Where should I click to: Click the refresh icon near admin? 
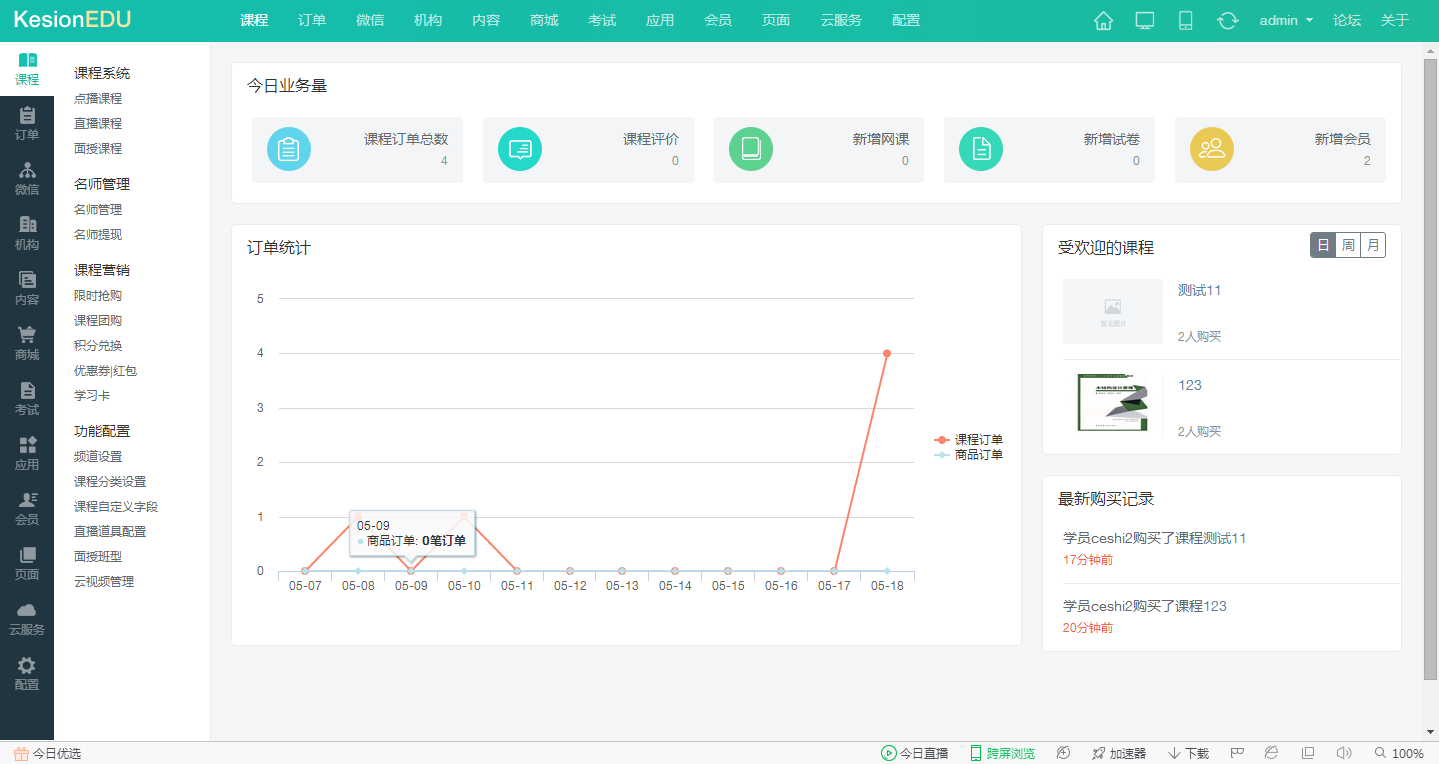click(x=1227, y=19)
